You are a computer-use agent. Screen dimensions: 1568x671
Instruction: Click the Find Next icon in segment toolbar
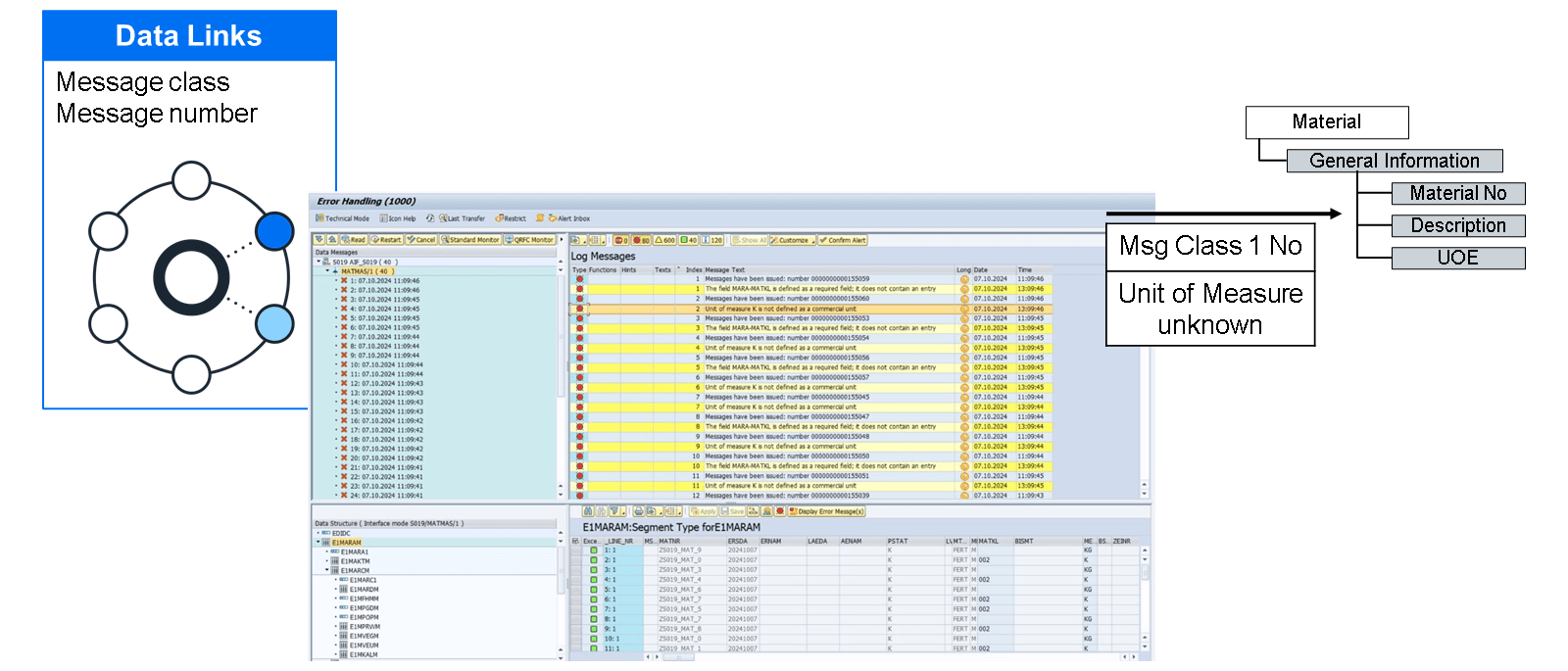click(x=602, y=511)
